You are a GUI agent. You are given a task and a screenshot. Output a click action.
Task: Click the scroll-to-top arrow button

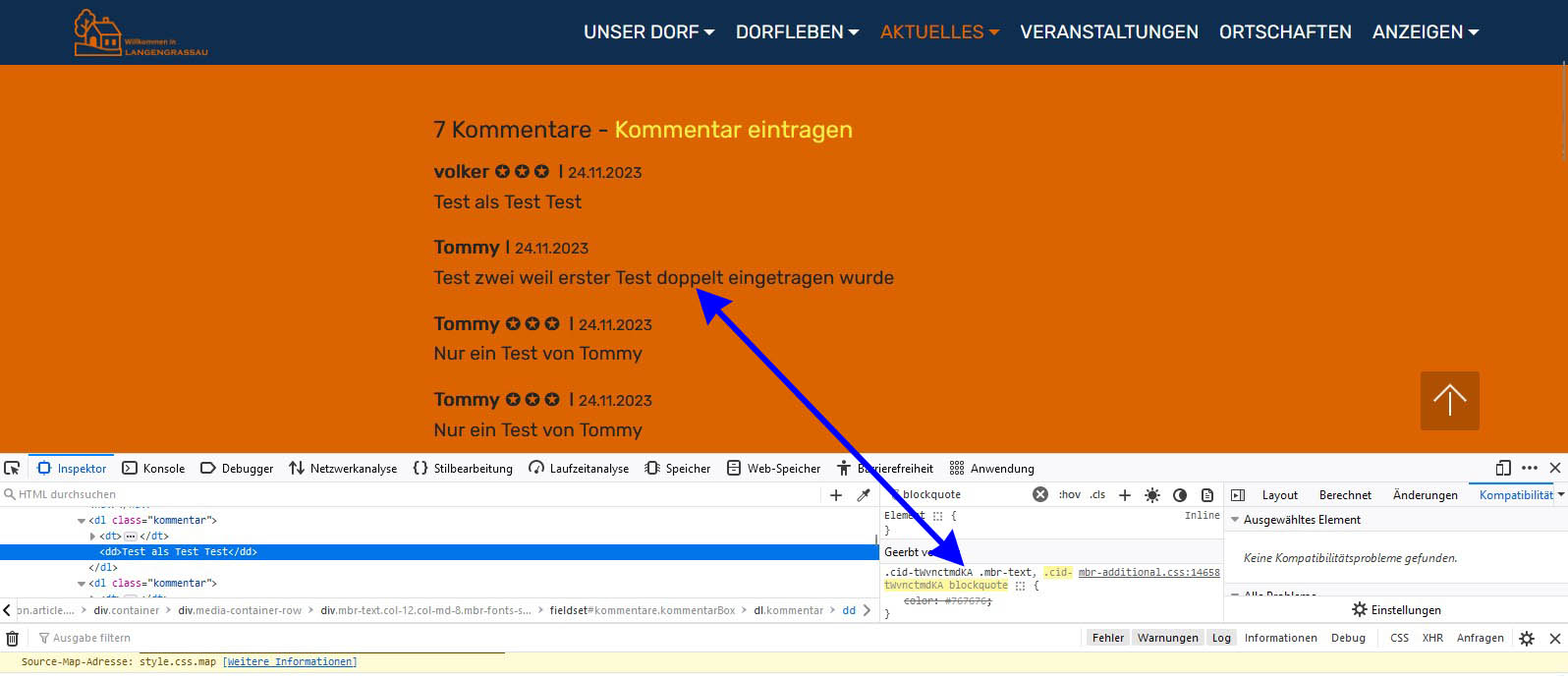1449,400
